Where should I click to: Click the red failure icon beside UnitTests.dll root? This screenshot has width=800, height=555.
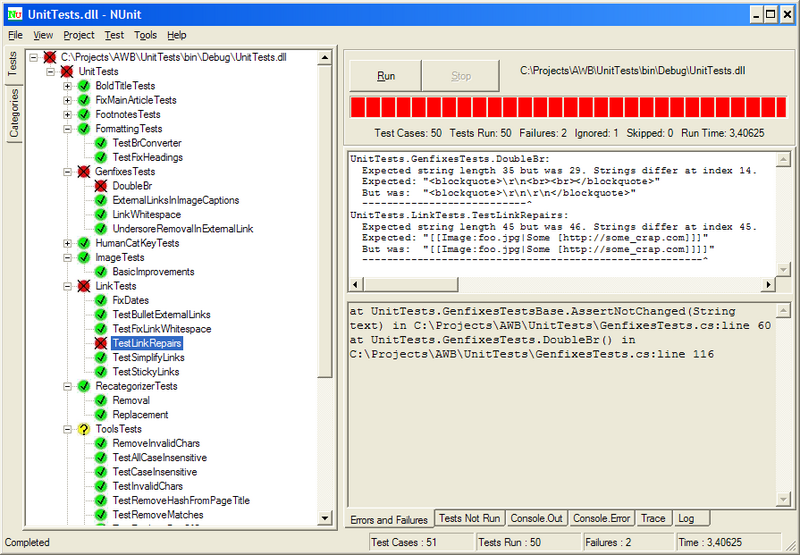[49, 57]
